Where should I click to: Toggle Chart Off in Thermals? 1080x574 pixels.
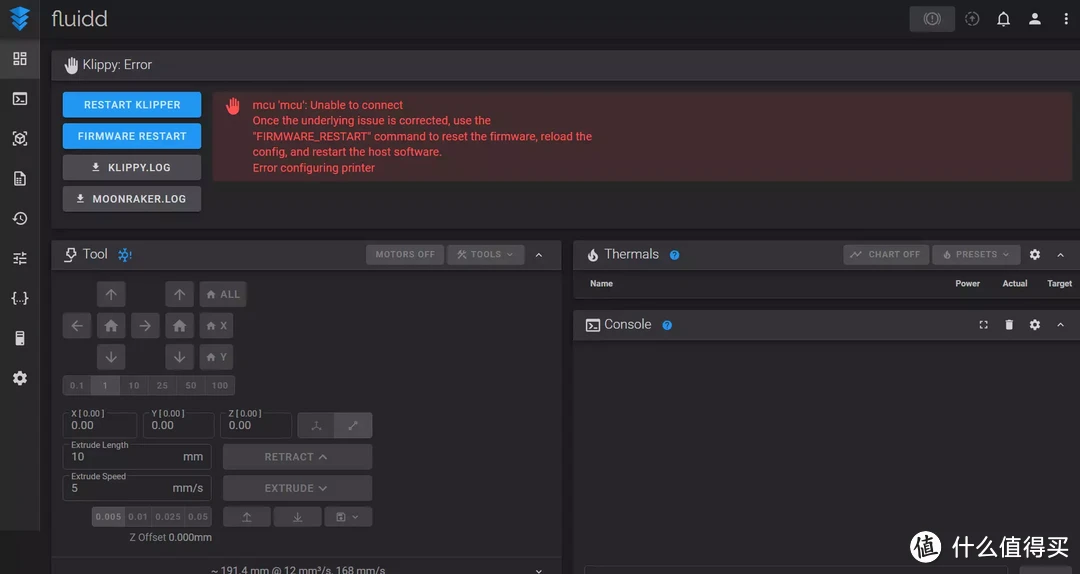point(886,255)
